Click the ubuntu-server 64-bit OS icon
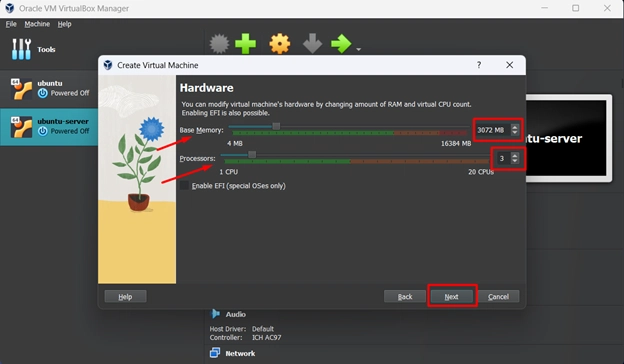This screenshot has height=364, width=624. point(21,127)
